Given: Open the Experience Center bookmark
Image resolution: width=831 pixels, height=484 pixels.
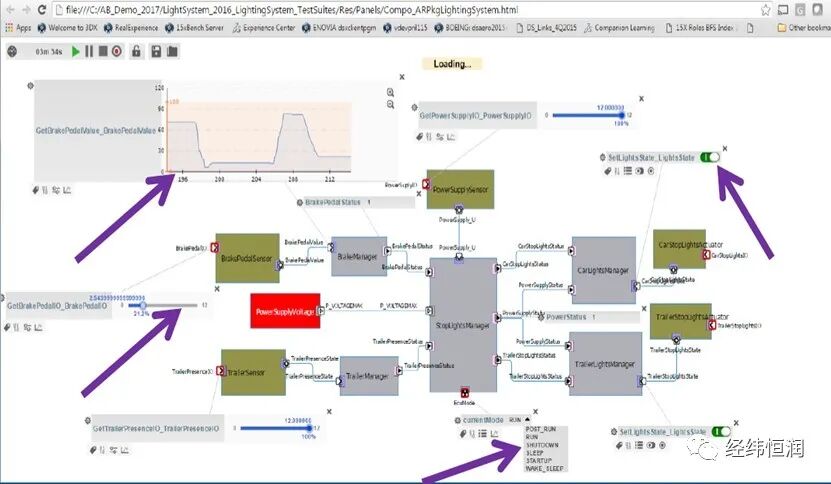Looking at the screenshot, I should click(263, 28).
